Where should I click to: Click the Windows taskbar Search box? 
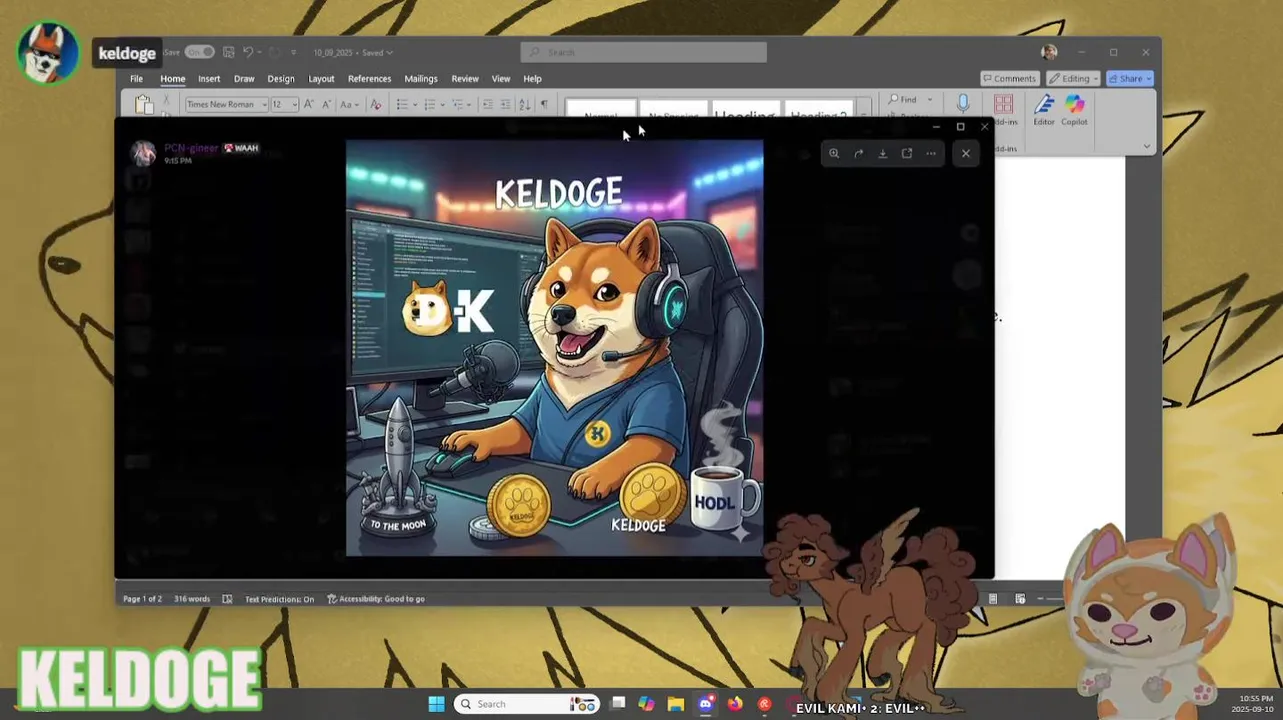coord(527,704)
